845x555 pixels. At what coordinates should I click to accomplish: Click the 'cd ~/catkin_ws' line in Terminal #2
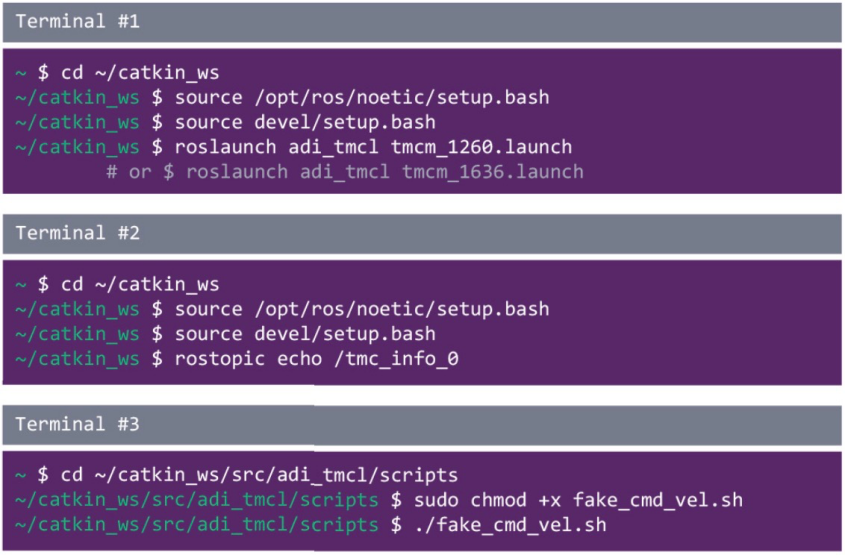click(x=140, y=284)
